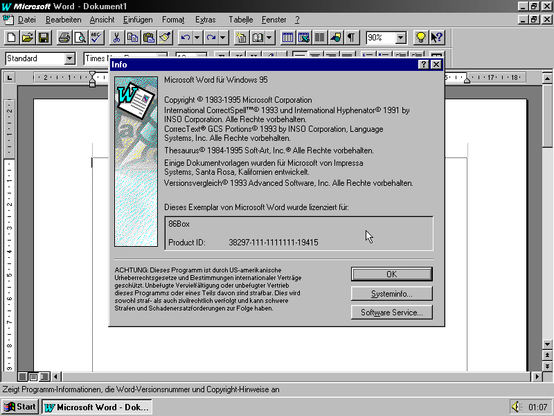
Task: Open the Datei menu
Action: (x=27, y=20)
